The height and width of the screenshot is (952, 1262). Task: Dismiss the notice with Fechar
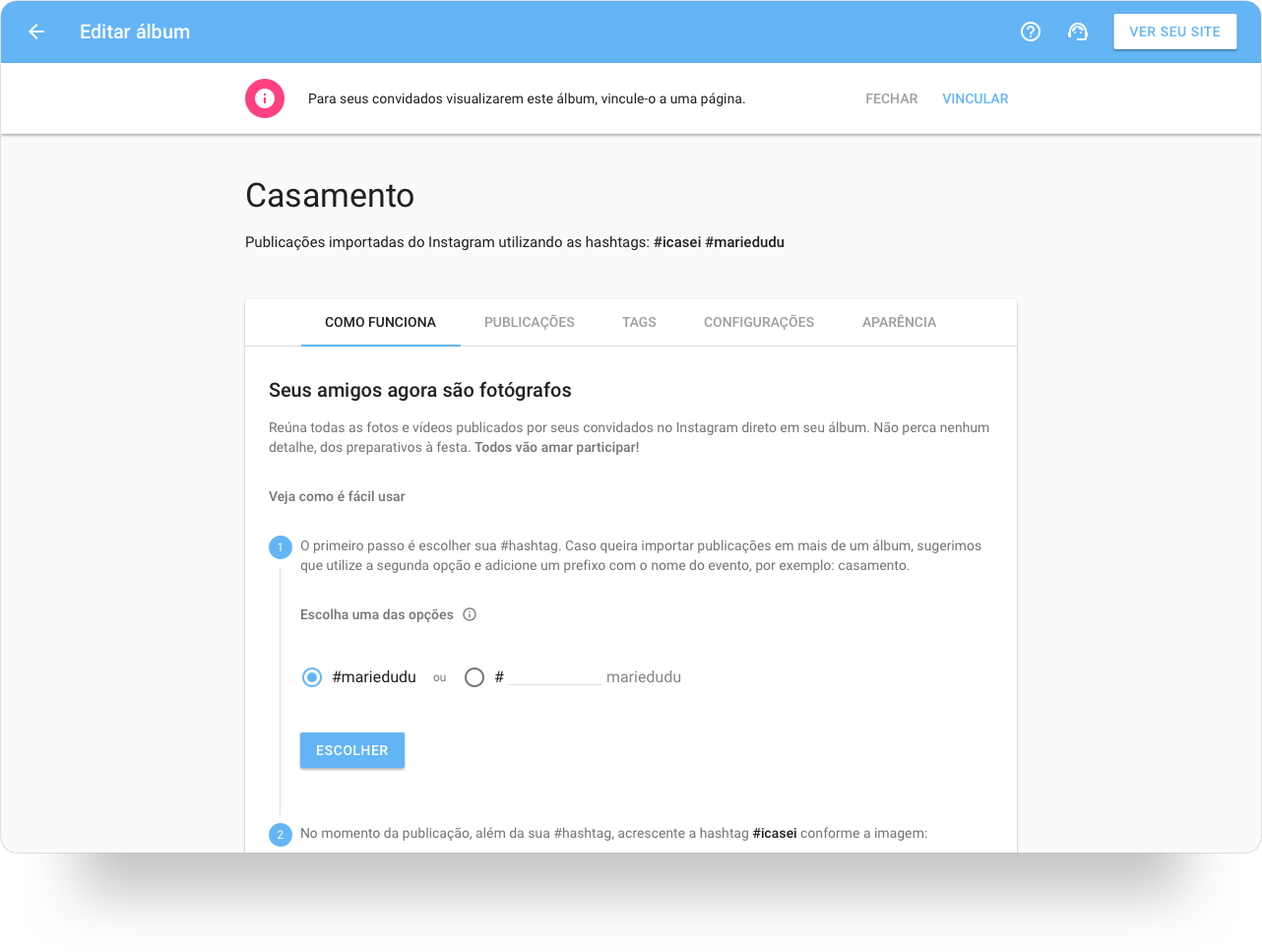891,98
